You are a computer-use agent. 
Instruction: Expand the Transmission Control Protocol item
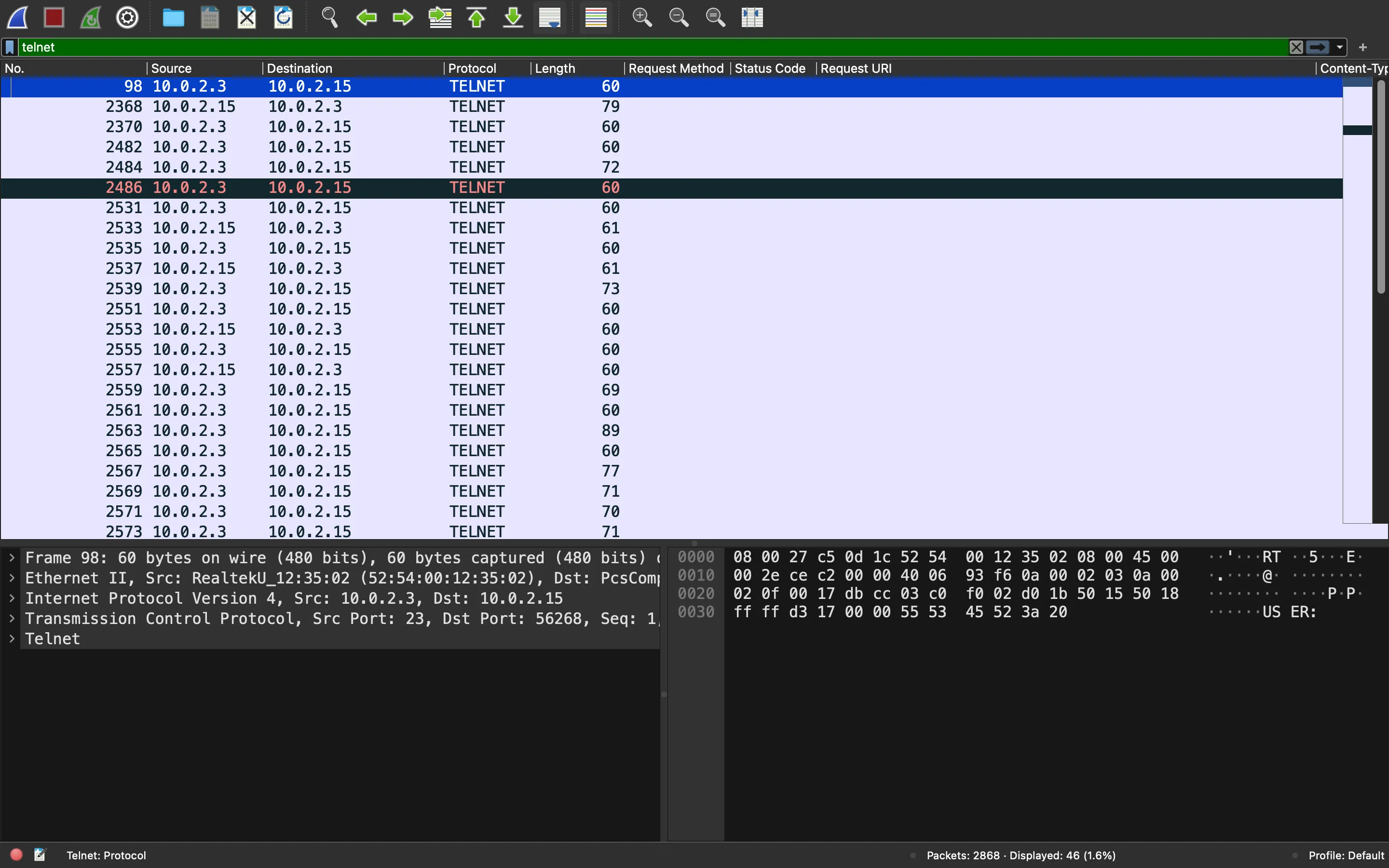pyautogui.click(x=11, y=618)
